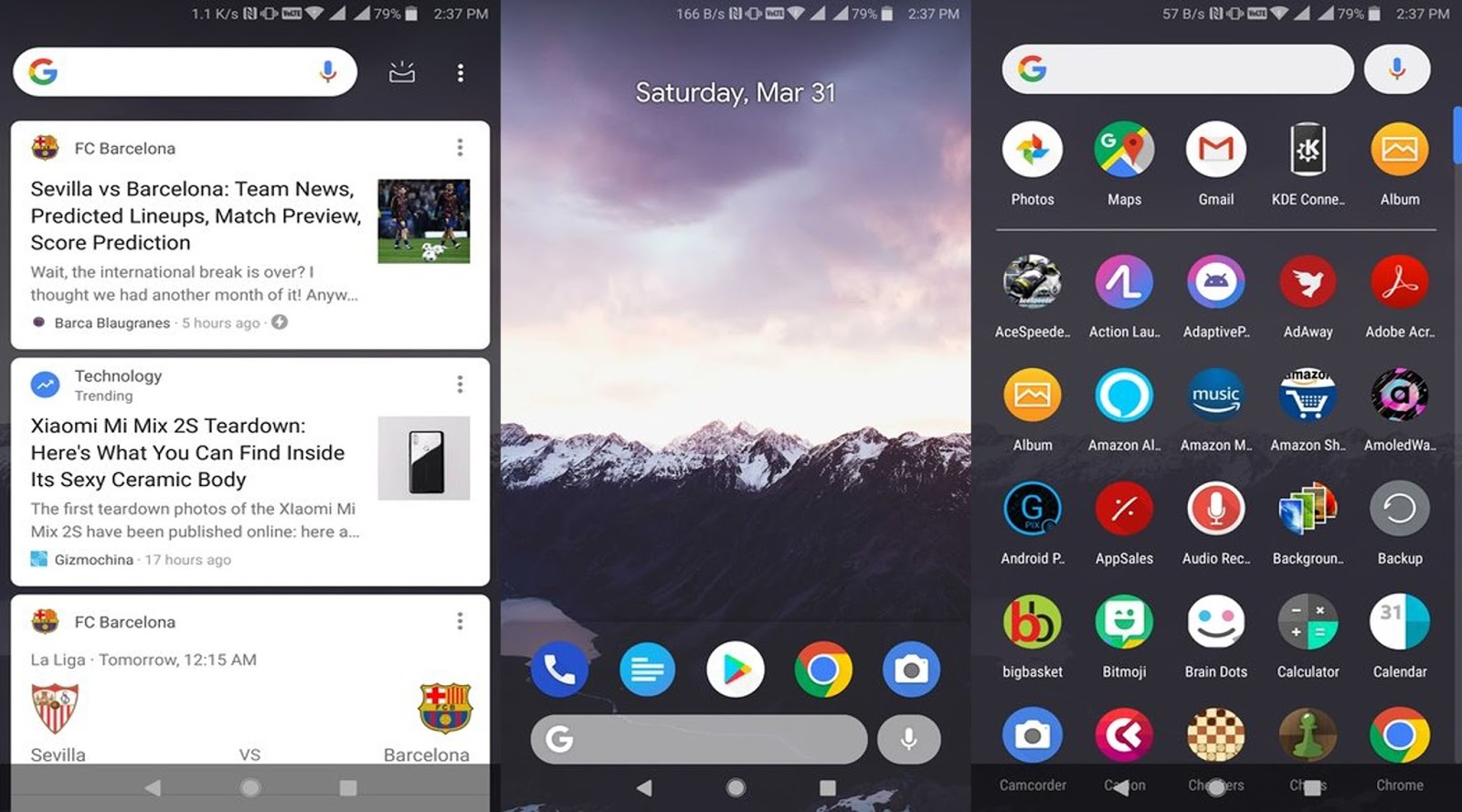Open the Gmail app
Image resolution: width=1462 pixels, height=812 pixels.
[1216, 163]
